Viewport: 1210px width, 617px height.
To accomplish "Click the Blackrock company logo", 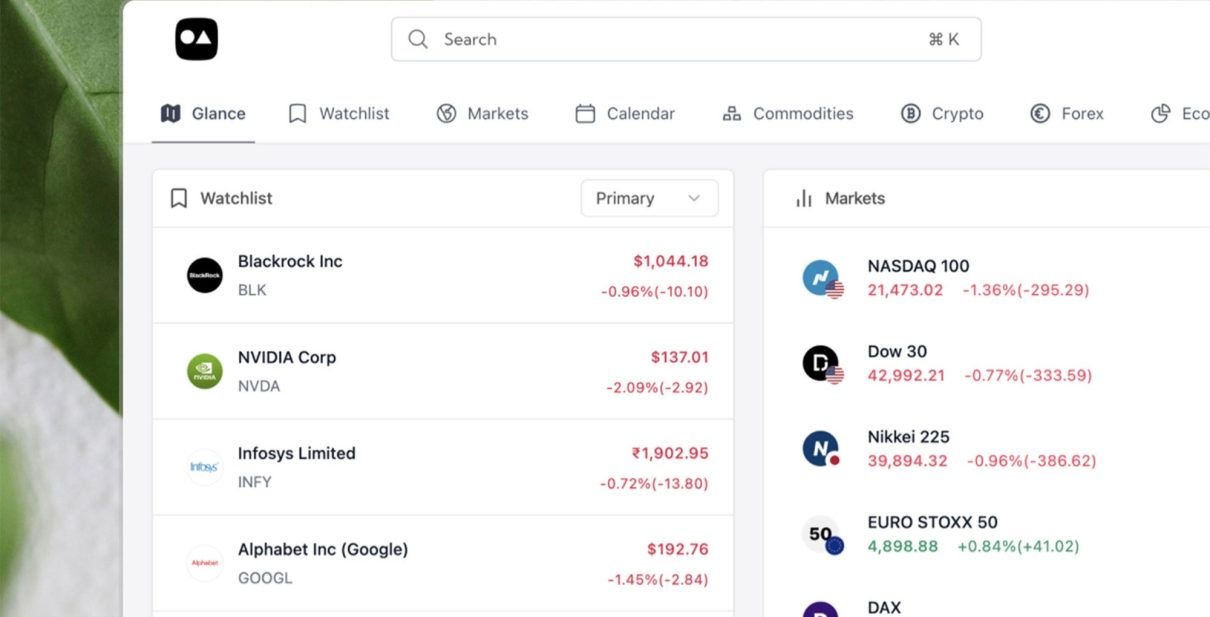I will [205, 275].
